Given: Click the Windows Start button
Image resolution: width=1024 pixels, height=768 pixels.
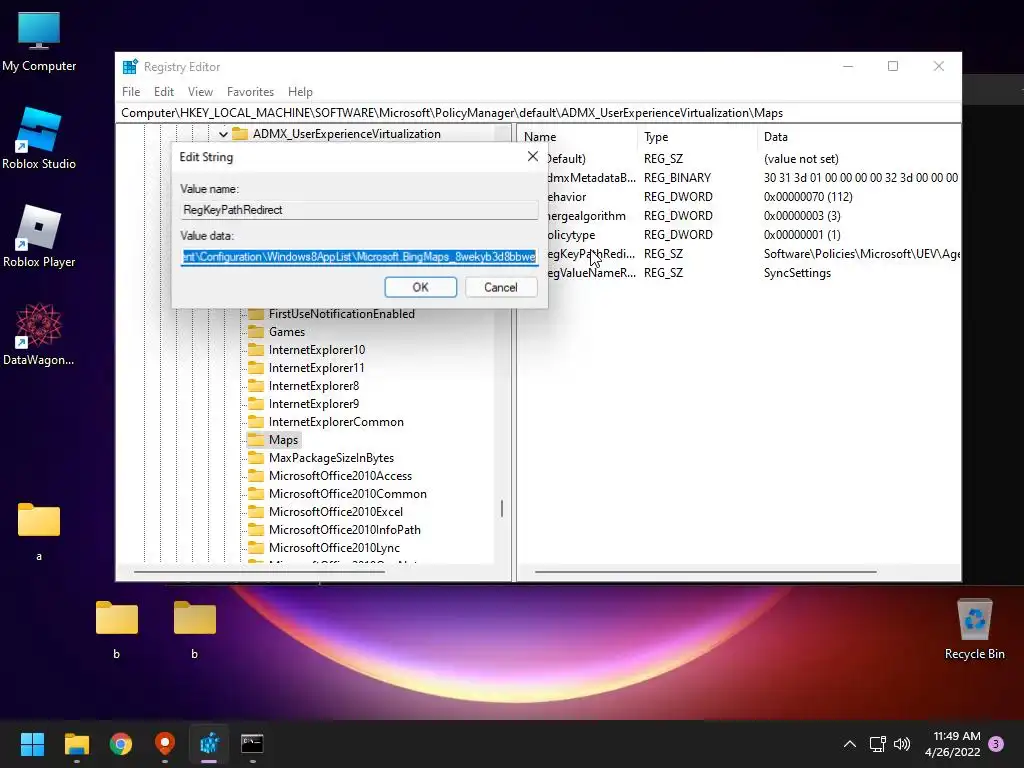Looking at the screenshot, I should point(32,743).
